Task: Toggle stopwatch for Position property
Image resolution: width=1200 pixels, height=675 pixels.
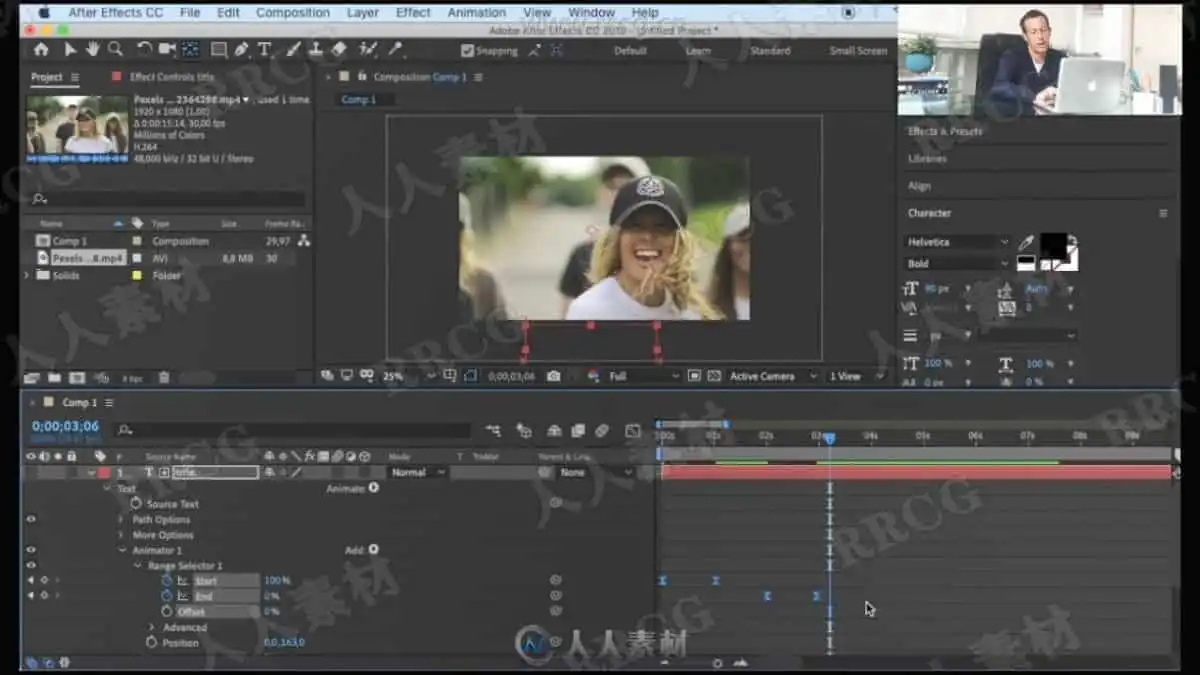Action: click(152, 642)
